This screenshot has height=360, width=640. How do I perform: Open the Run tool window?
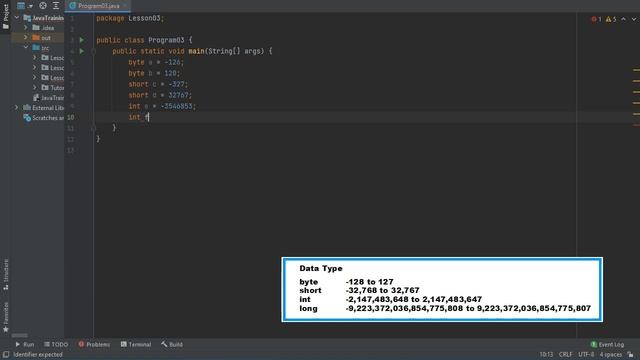(x=24, y=344)
